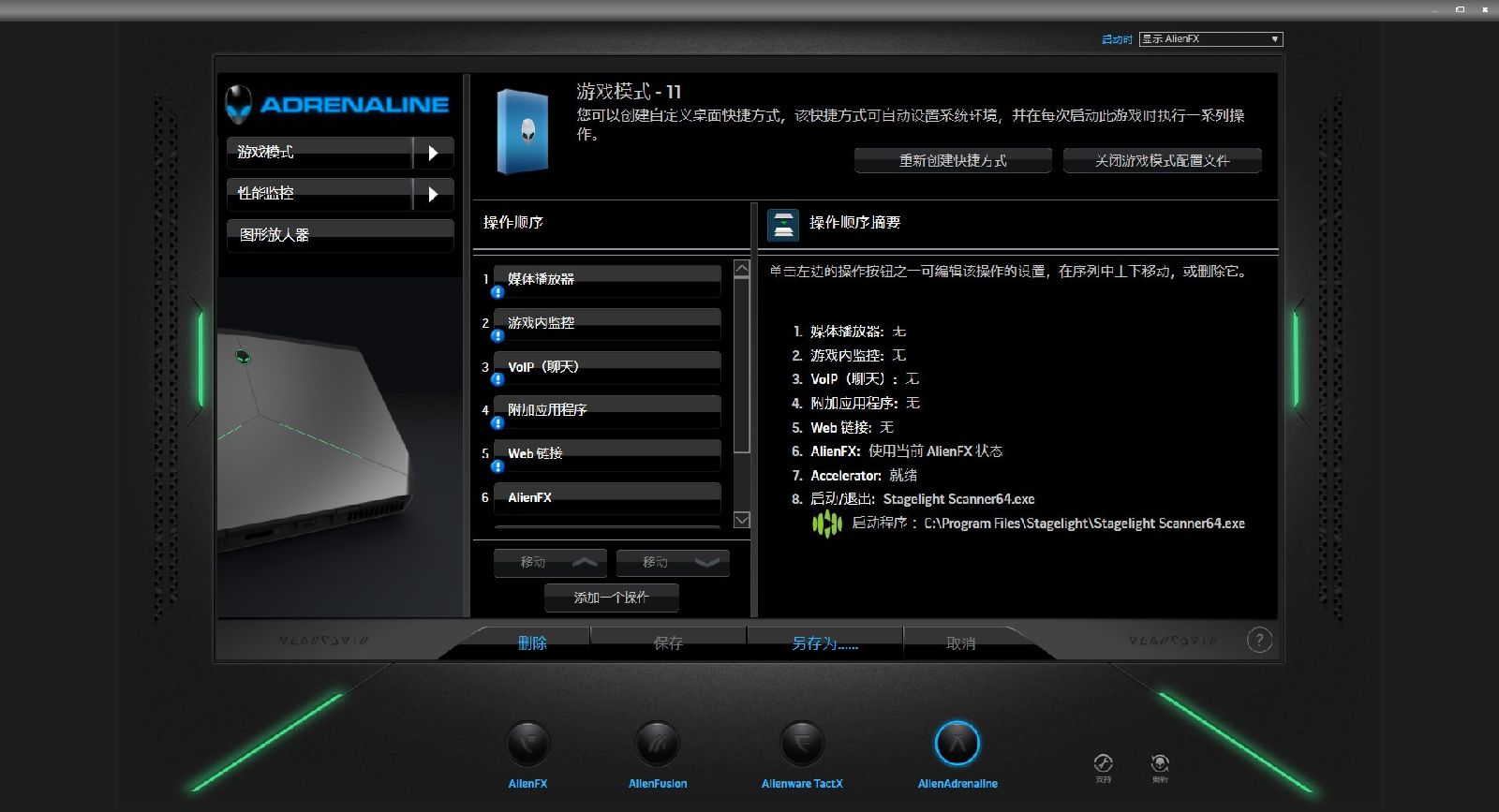Click summary line '4. 附加应用程序: 无'

855,404
